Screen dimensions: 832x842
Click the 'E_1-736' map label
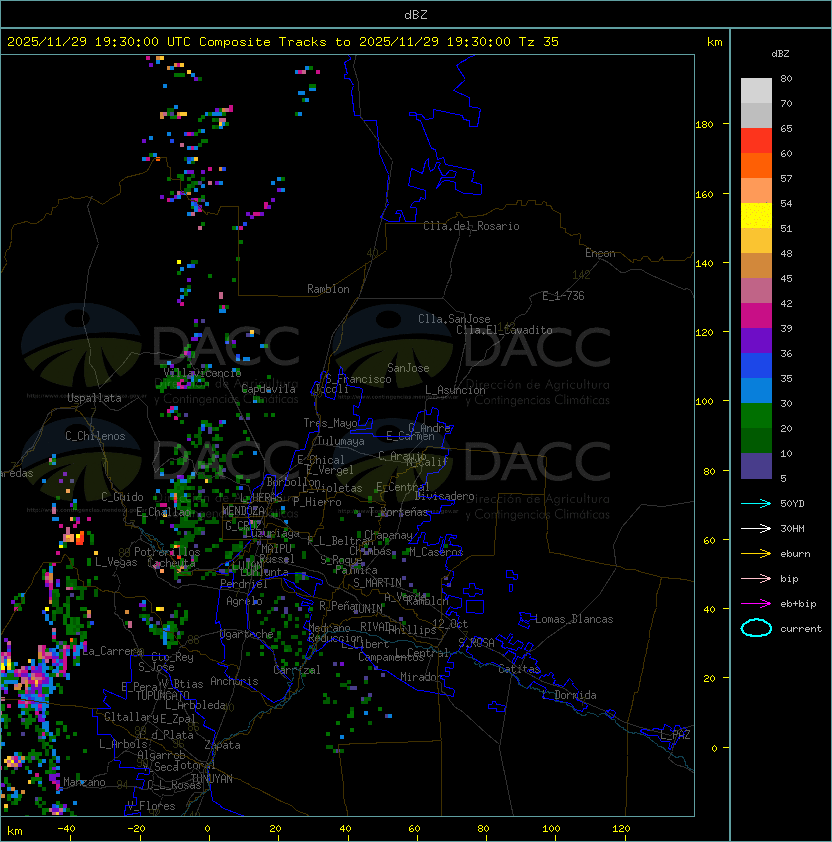coord(563,296)
